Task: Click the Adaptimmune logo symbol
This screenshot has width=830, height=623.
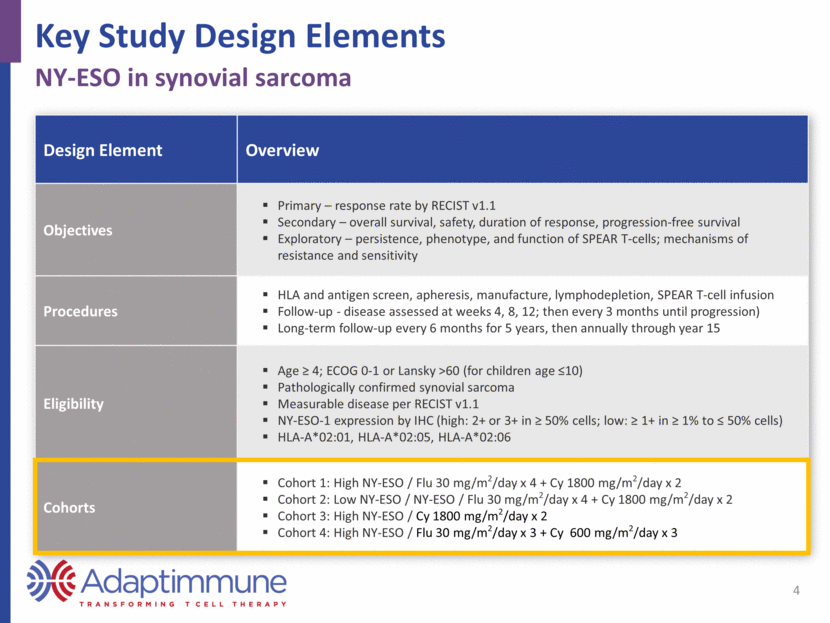Action: click(x=51, y=581)
